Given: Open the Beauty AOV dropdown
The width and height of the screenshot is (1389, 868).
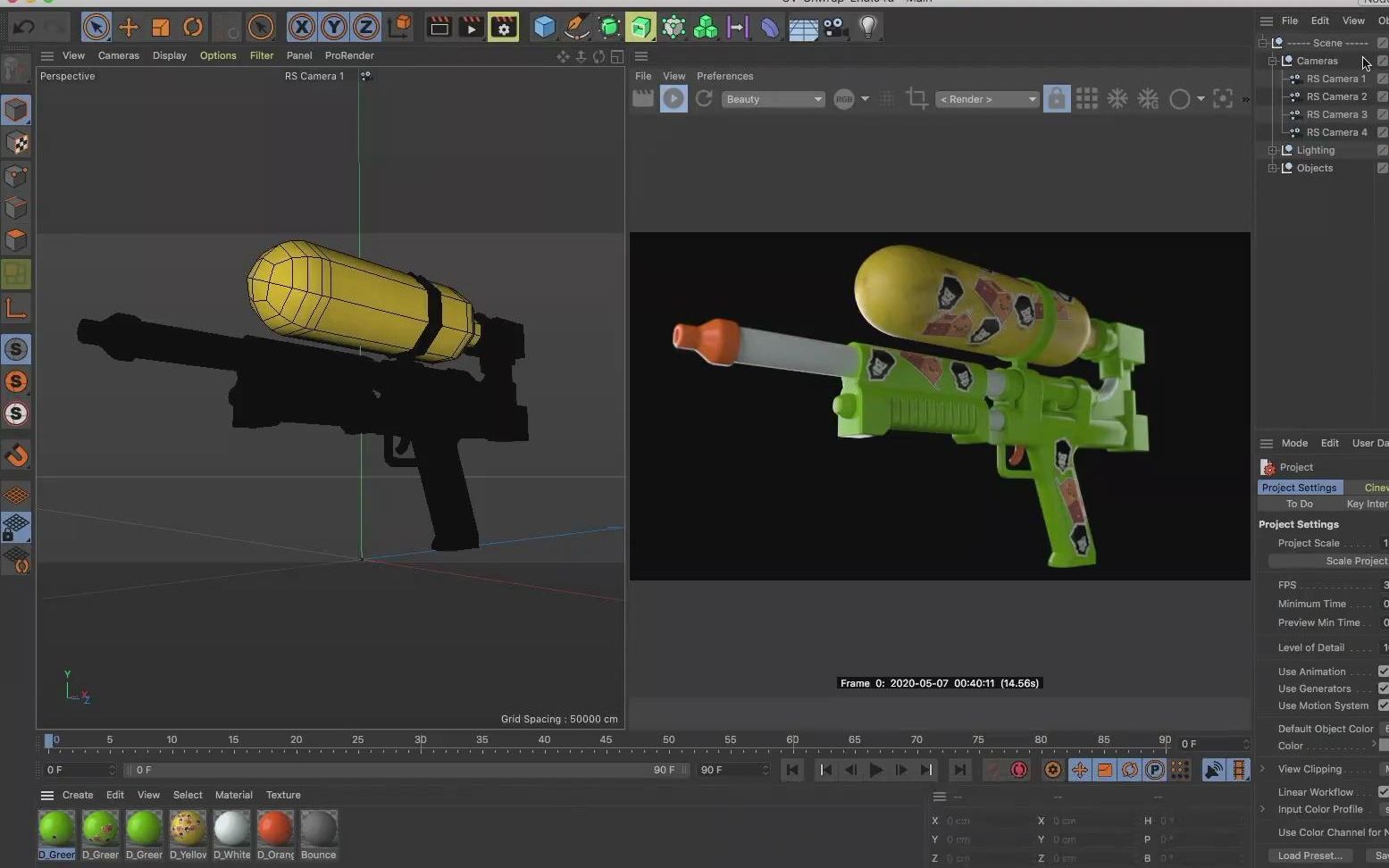Looking at the screenshot, I should tap(773, 99).
